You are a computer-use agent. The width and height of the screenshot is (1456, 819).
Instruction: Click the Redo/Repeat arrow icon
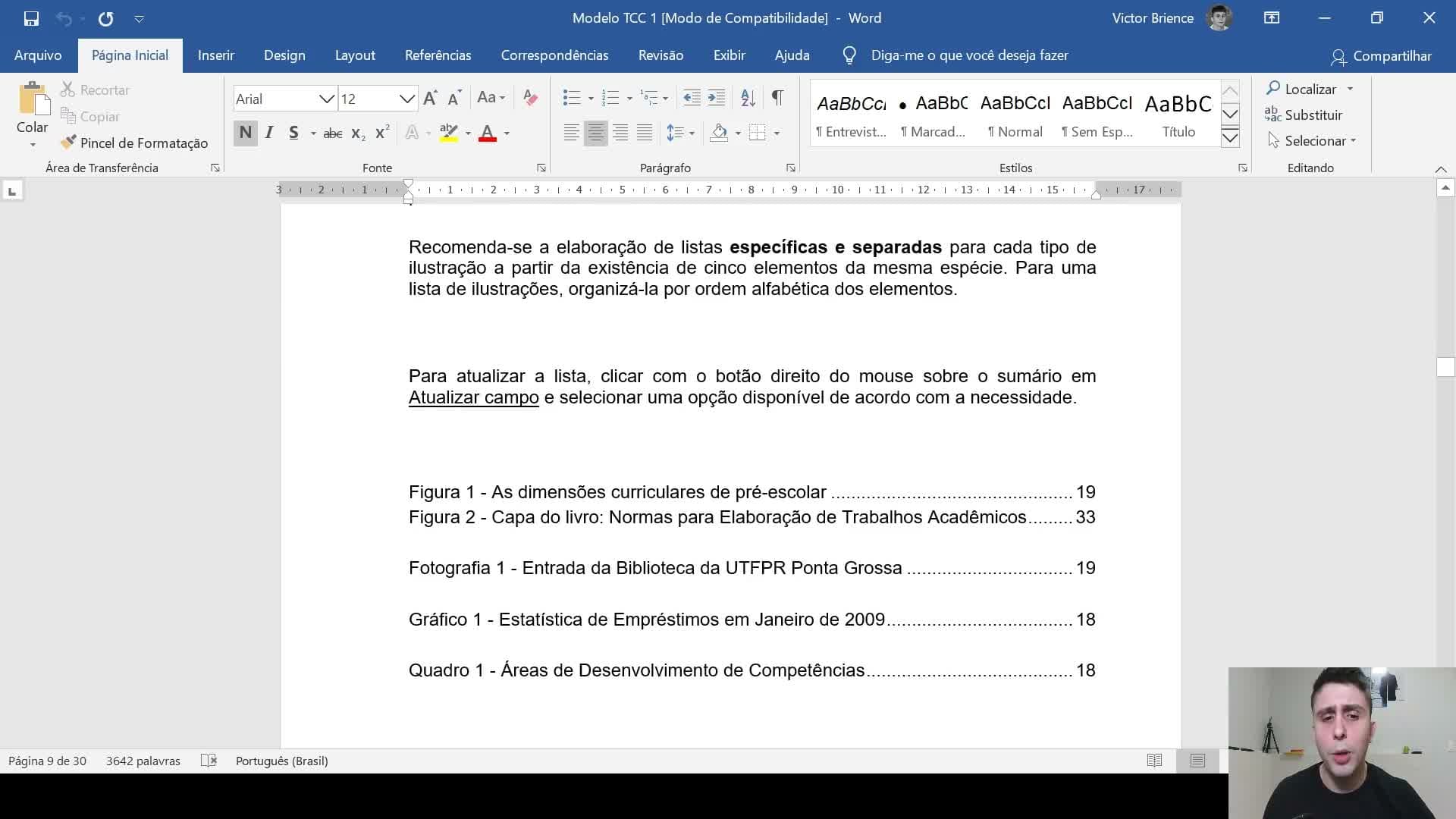(x=105, y=18)
